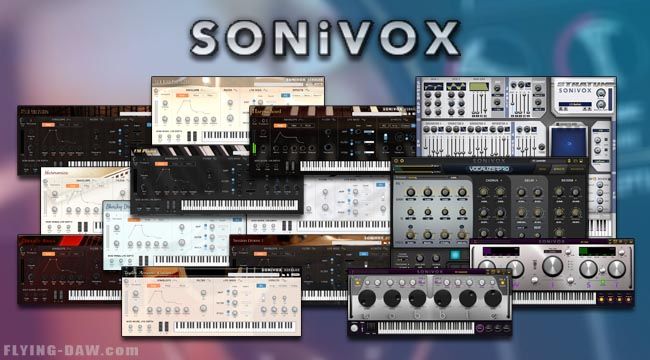The height and width of the screenshot is (360, 650).
Task: Click the green display on silver synth
Action: point(597,252)
